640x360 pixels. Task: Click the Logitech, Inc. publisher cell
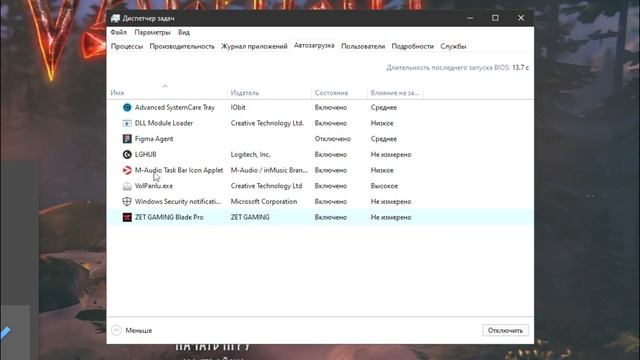[x=251, y=154]
